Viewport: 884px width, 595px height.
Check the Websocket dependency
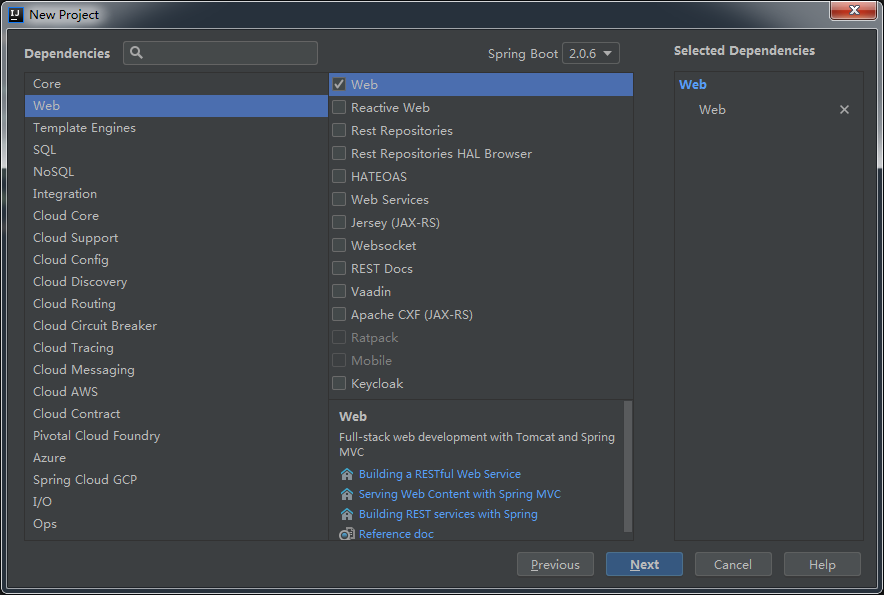339,245
